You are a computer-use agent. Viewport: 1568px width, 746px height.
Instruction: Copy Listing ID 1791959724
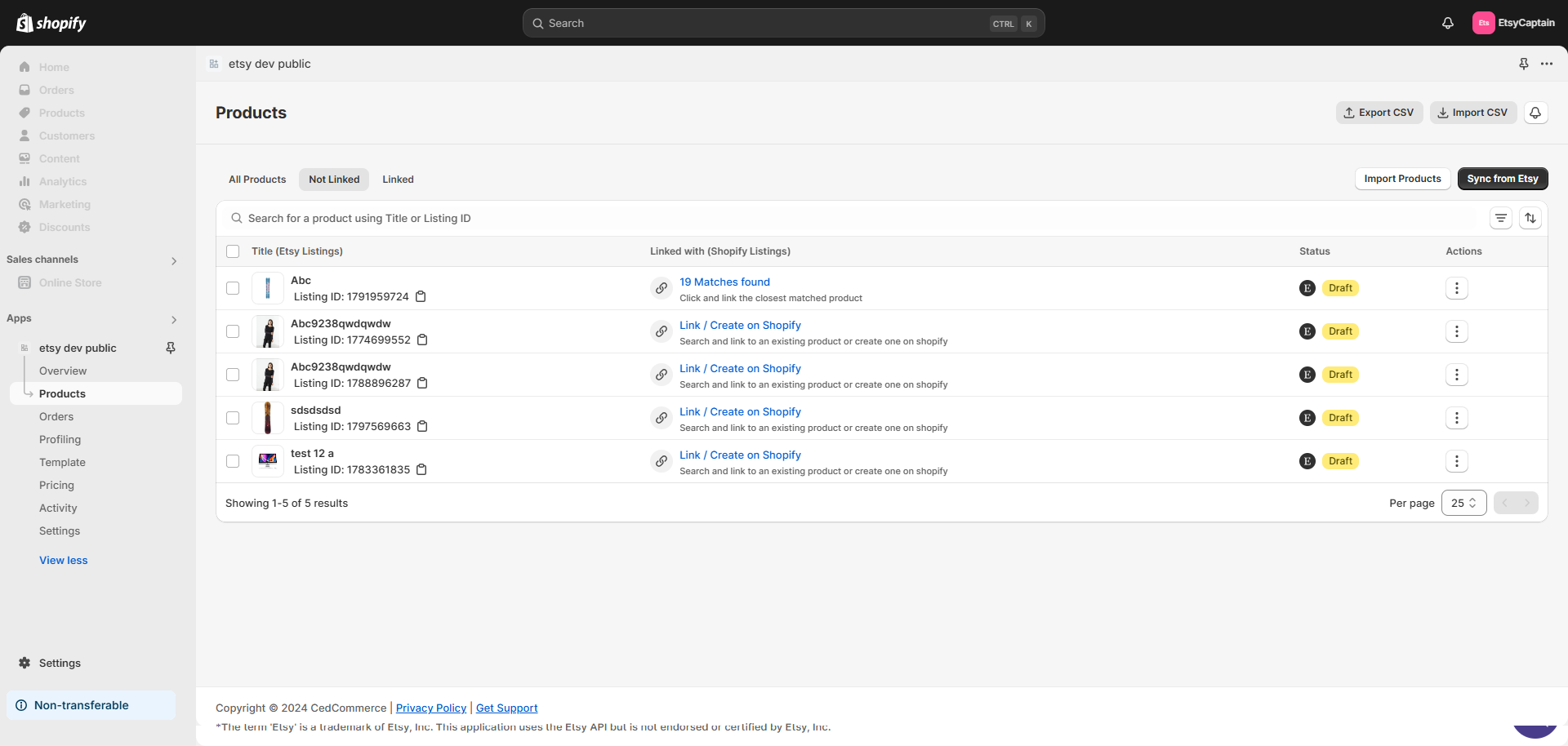tap(421, 296)
